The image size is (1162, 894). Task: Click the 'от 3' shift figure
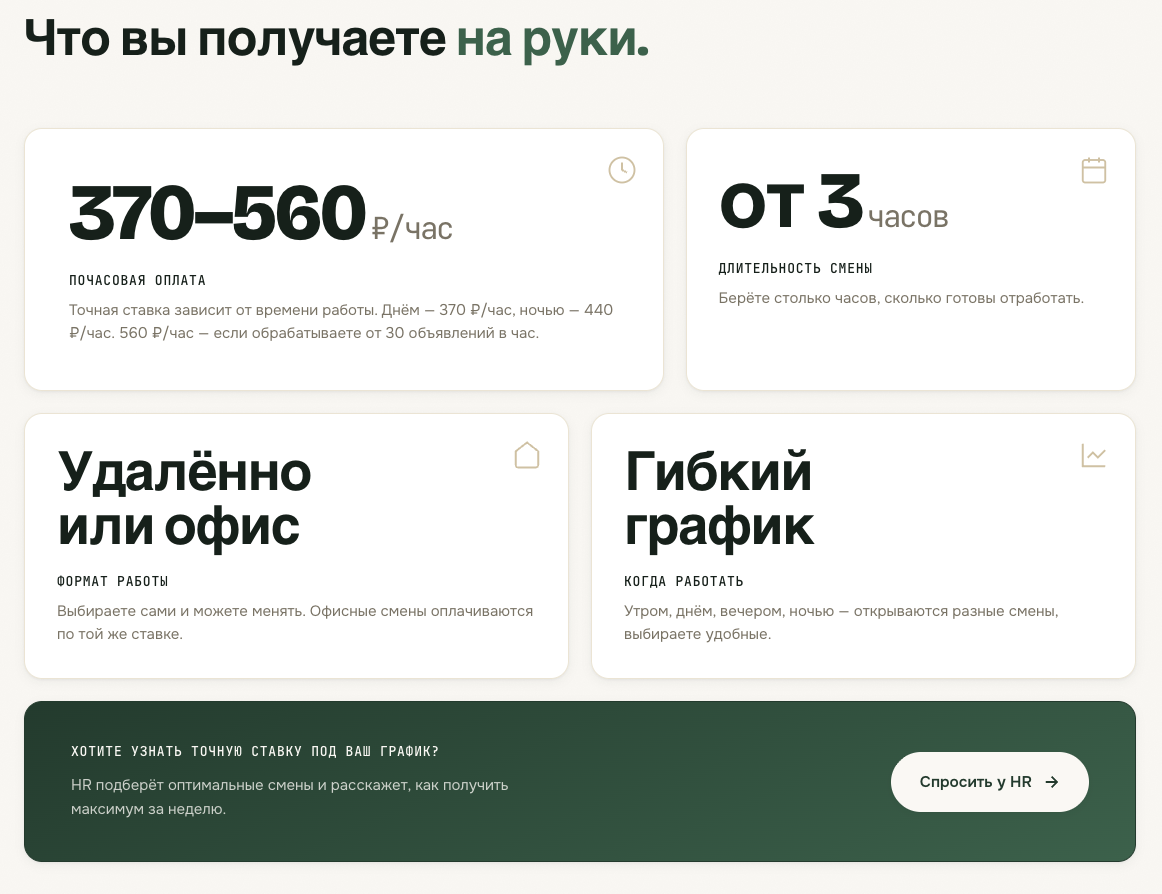pos(791,202)
